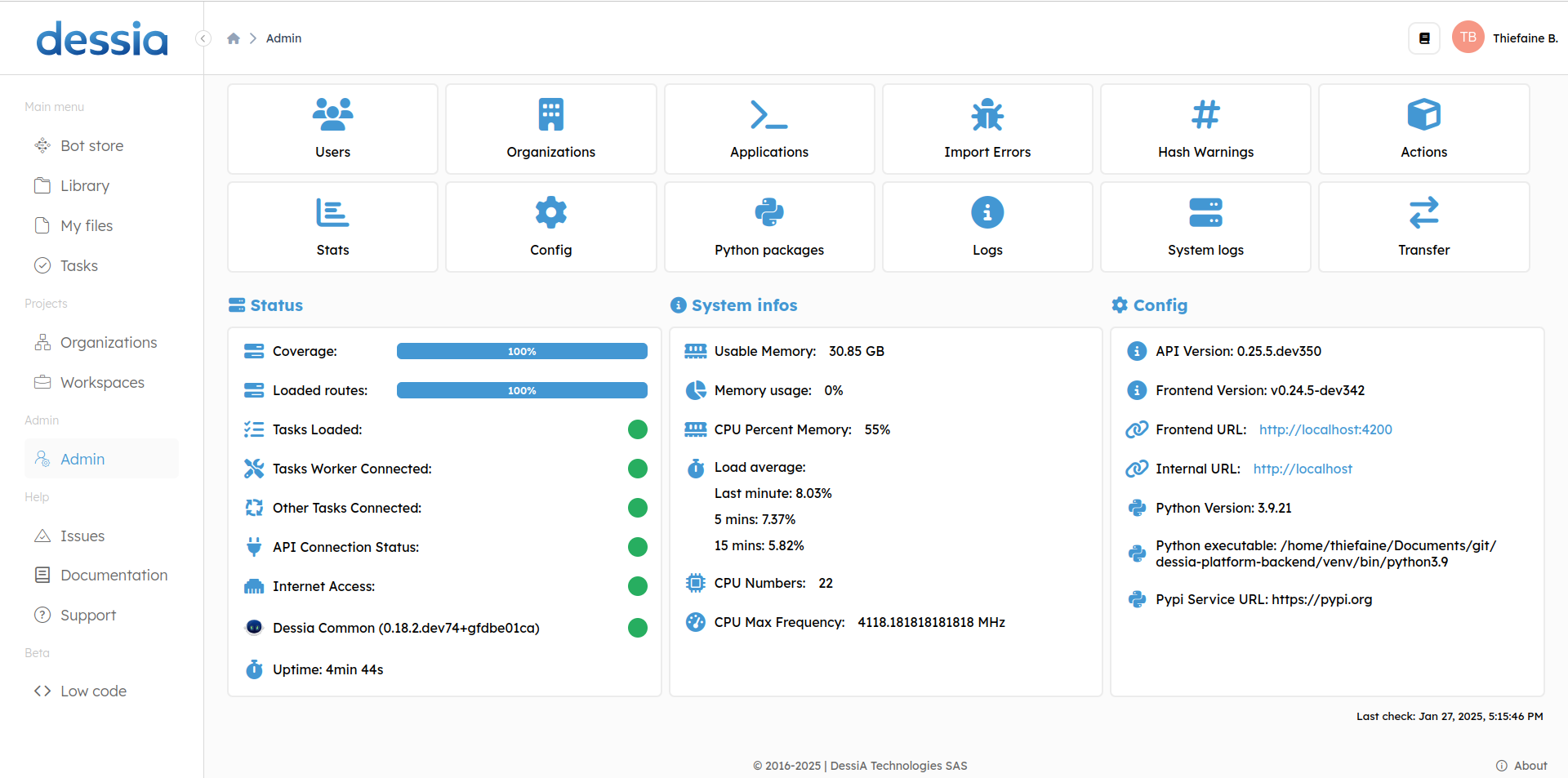Open Import Errors bug icon card
This screenshot has width=1568, height=778.
coord(987,129)
